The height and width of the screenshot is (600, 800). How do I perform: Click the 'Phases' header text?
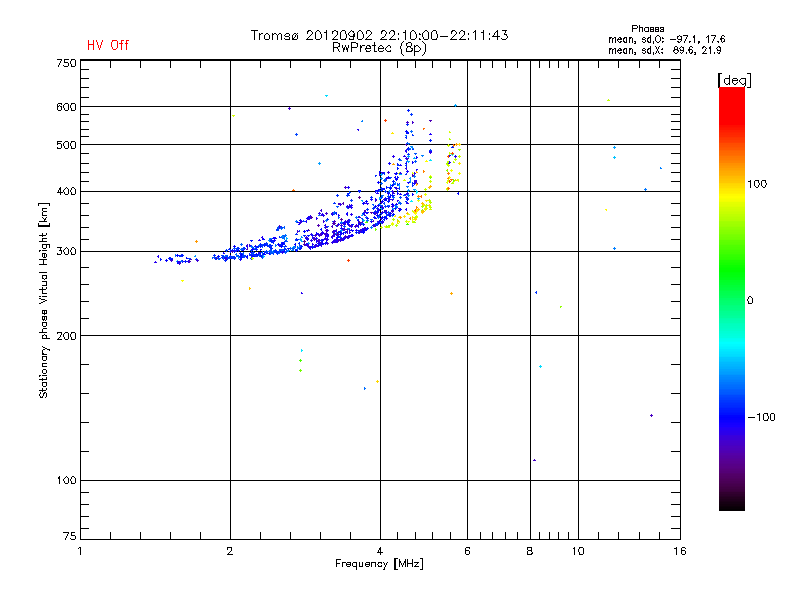point(647,29)
